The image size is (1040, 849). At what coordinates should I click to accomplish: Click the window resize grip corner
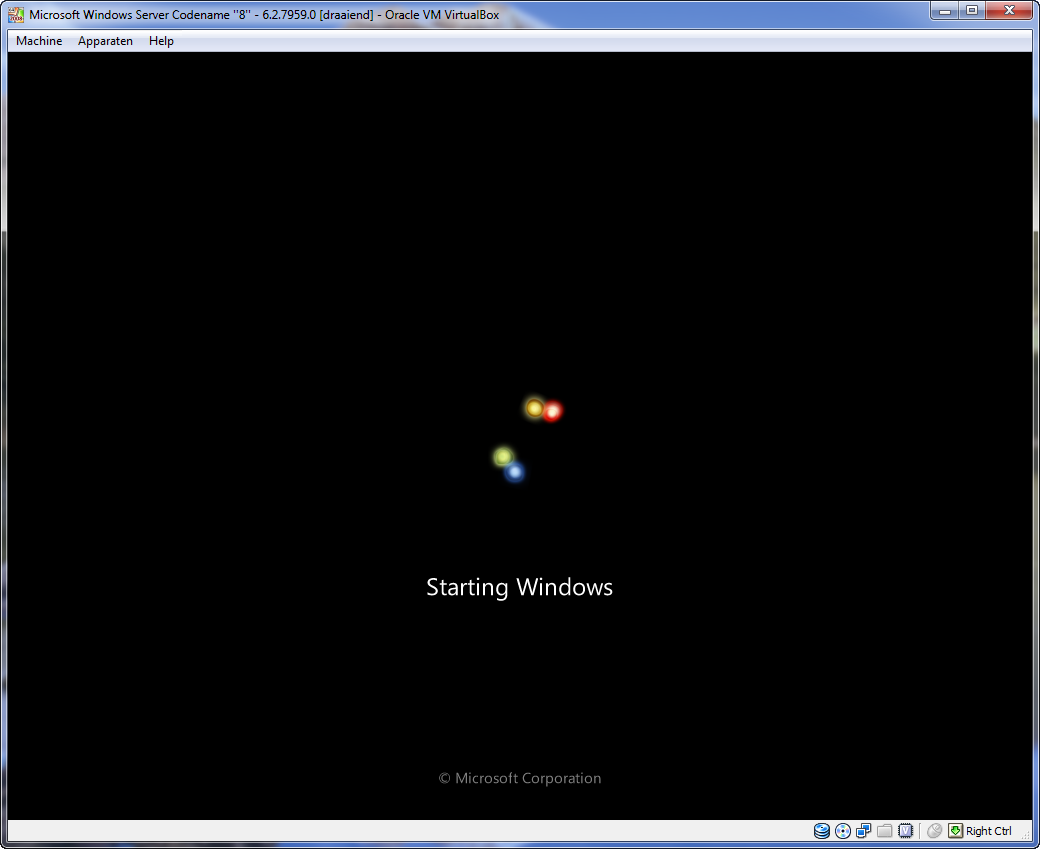(x=1026, y=834)
